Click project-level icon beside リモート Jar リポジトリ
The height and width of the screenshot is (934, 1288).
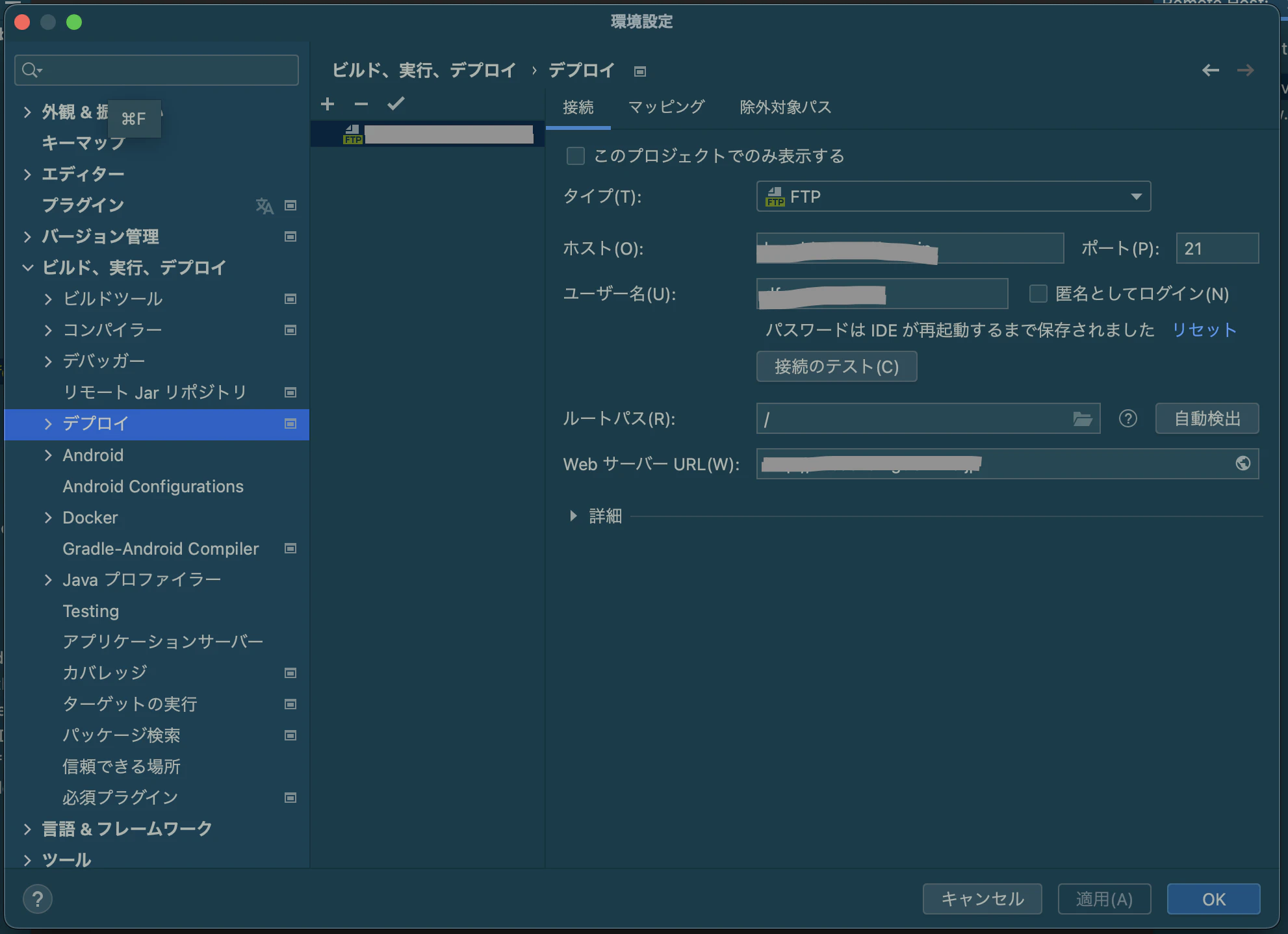point(290,393)
